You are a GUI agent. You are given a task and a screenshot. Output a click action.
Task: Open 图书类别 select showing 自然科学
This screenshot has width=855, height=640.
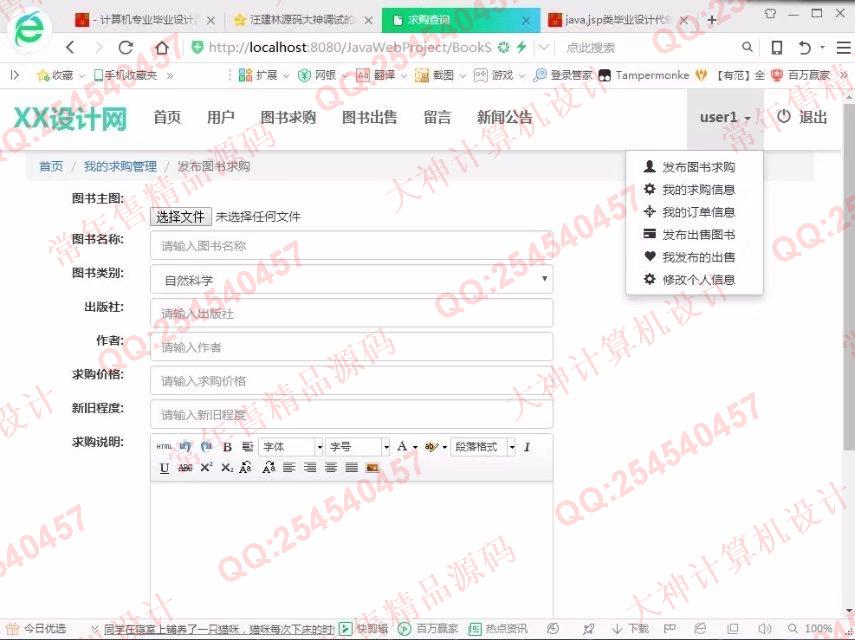tap(352, 280)
